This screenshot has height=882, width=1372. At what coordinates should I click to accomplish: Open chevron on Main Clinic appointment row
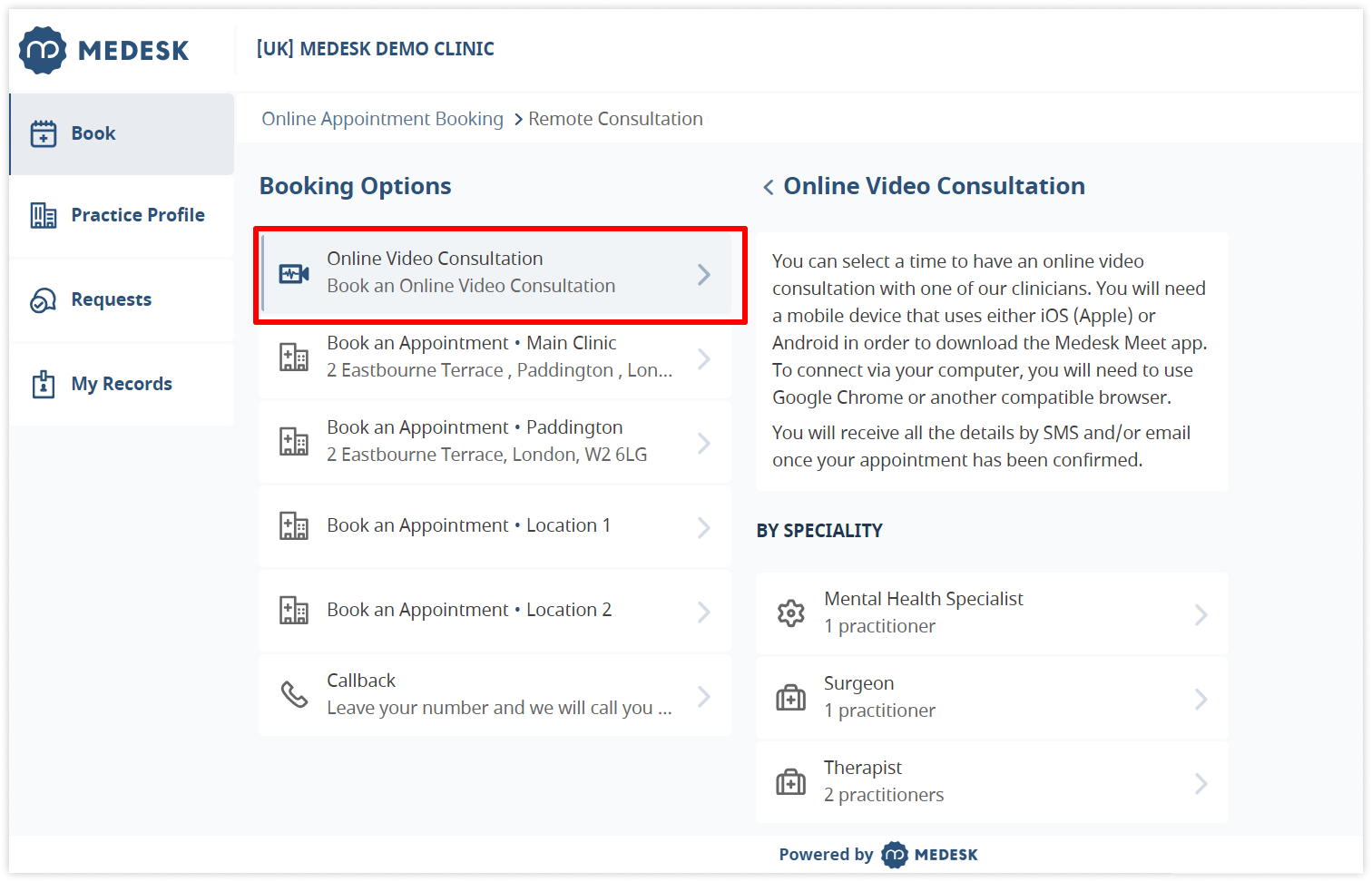(704, 358)
